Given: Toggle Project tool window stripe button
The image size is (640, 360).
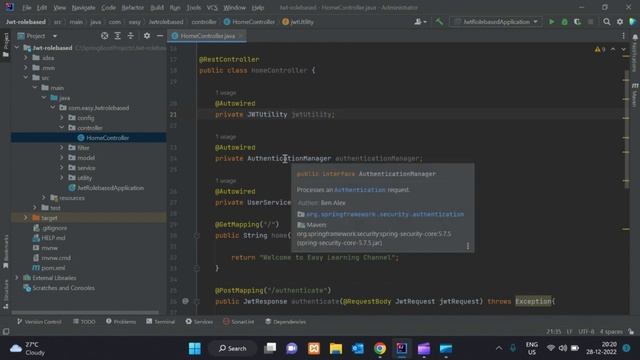Looking at the screenshot, I should click(6, 45).
